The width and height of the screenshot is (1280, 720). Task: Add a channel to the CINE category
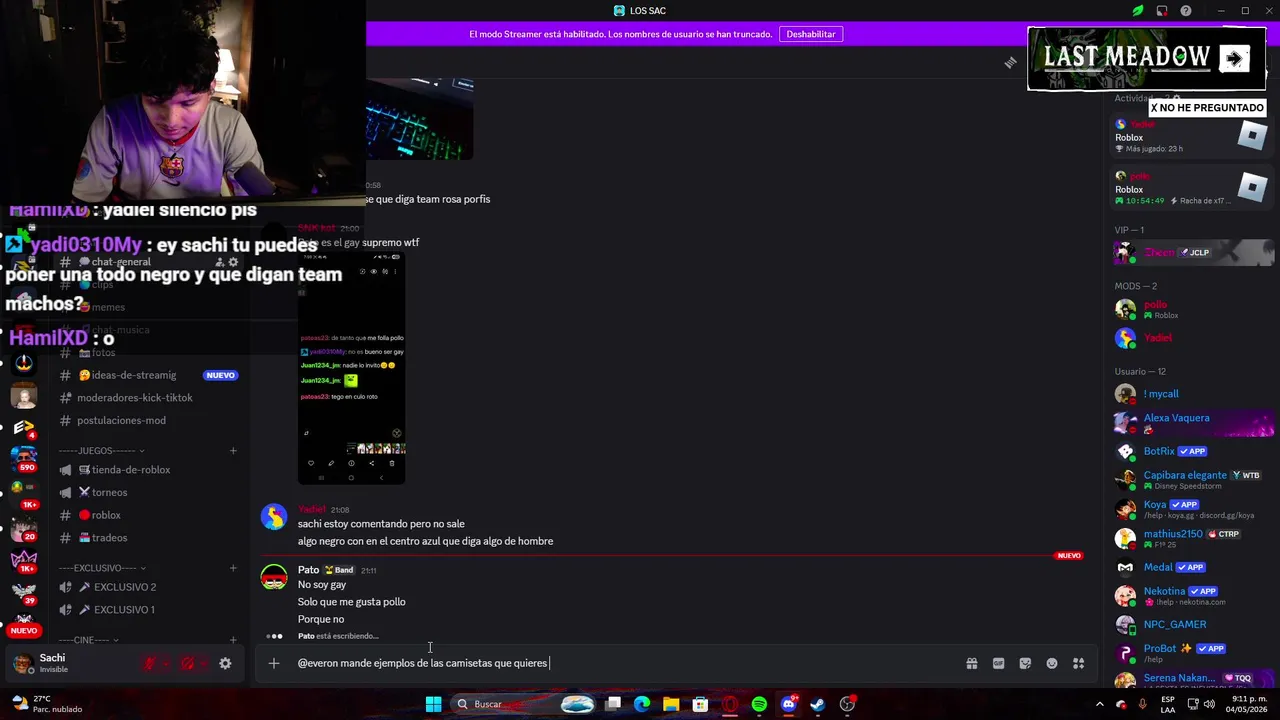click(233, 640)
